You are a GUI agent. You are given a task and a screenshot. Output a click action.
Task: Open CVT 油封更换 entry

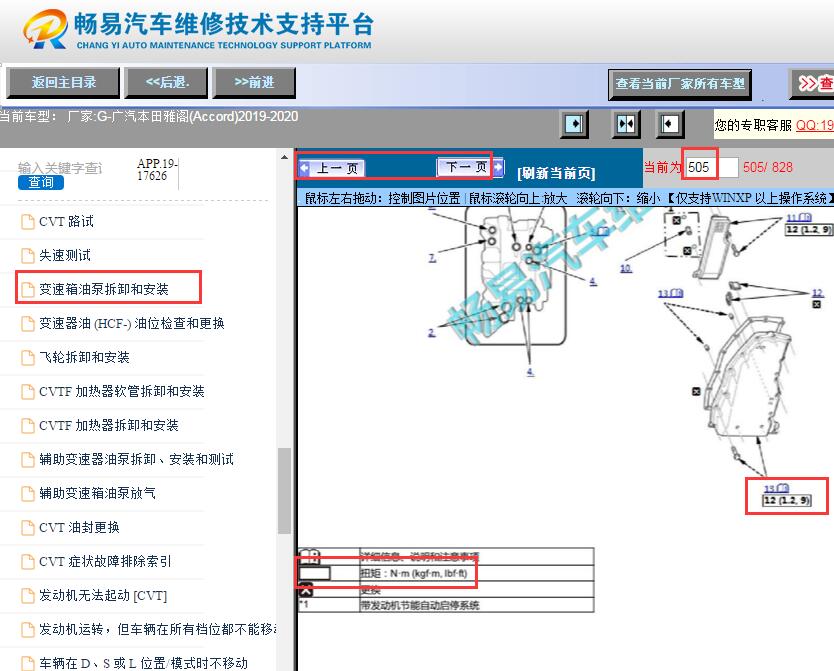79,527
